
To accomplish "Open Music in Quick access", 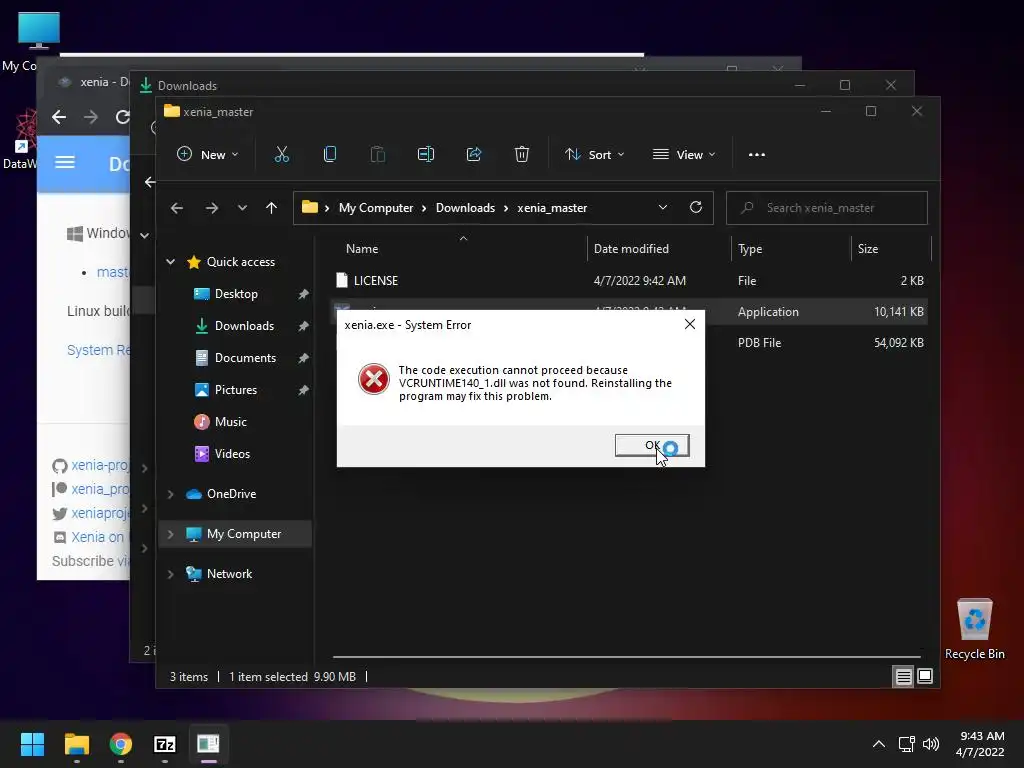I will click(230, 422).
